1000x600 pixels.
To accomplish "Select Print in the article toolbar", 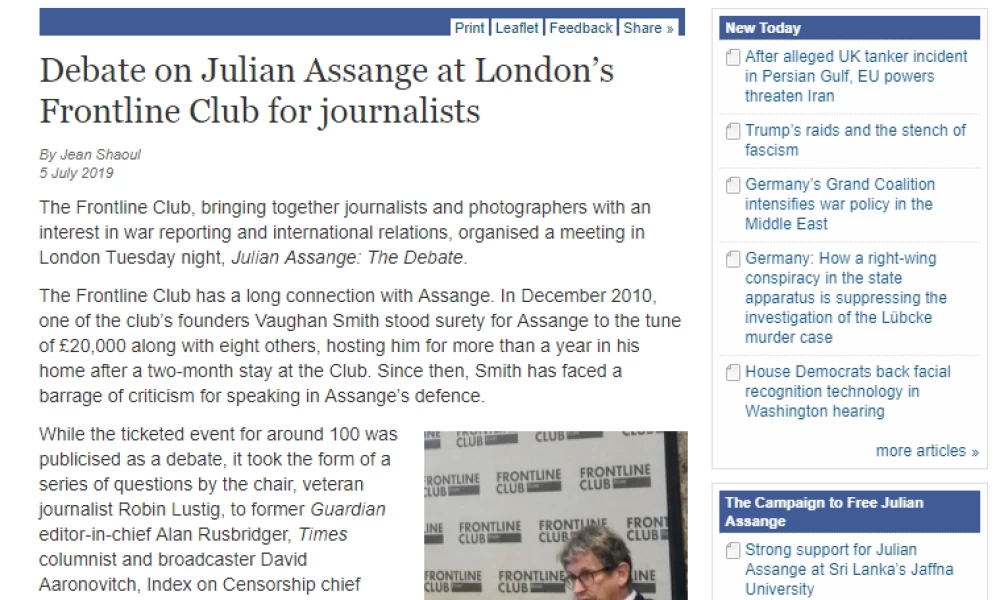I will click(469, 28).
